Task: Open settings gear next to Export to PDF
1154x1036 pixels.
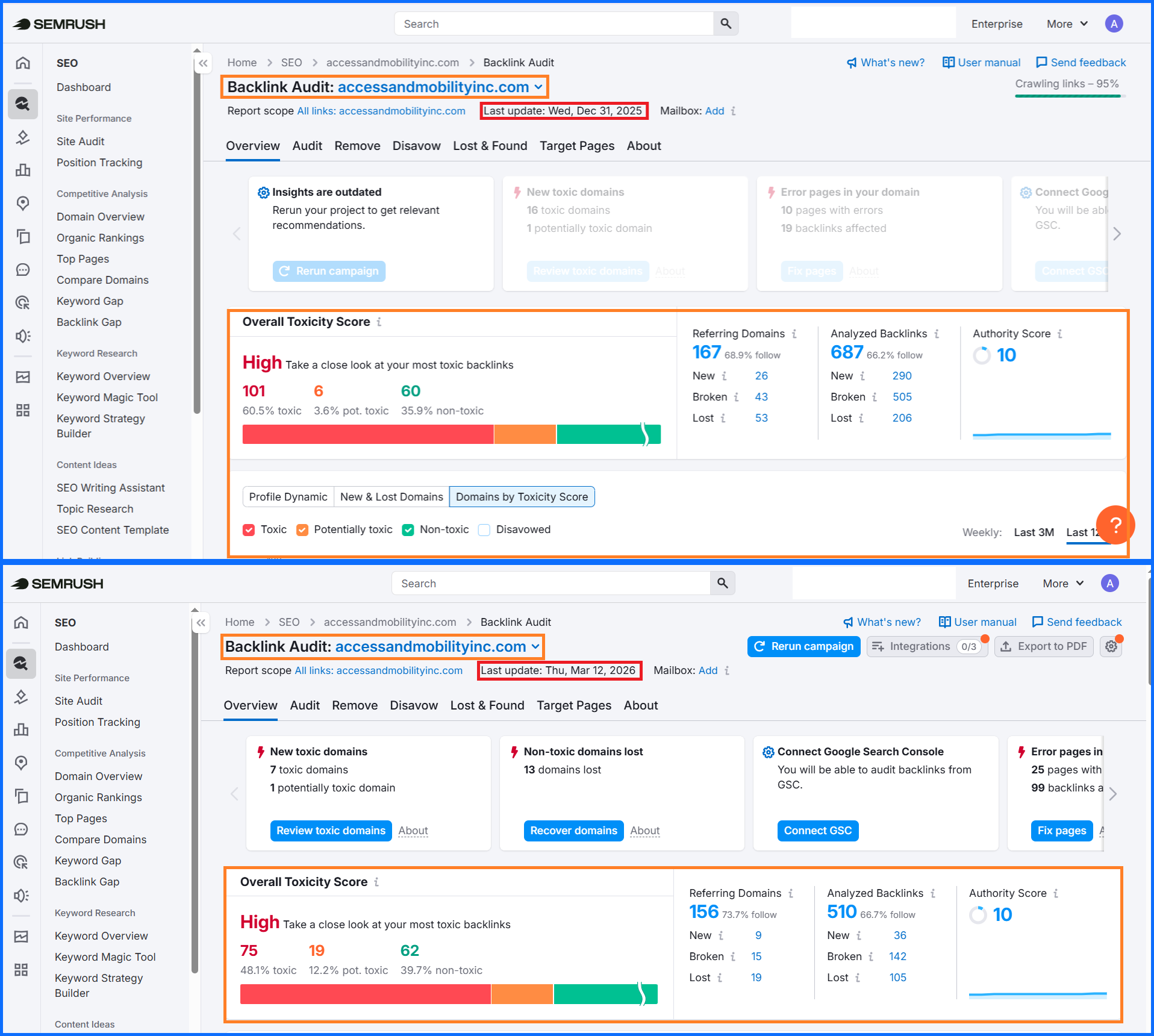Action: tap(1111, 646)
